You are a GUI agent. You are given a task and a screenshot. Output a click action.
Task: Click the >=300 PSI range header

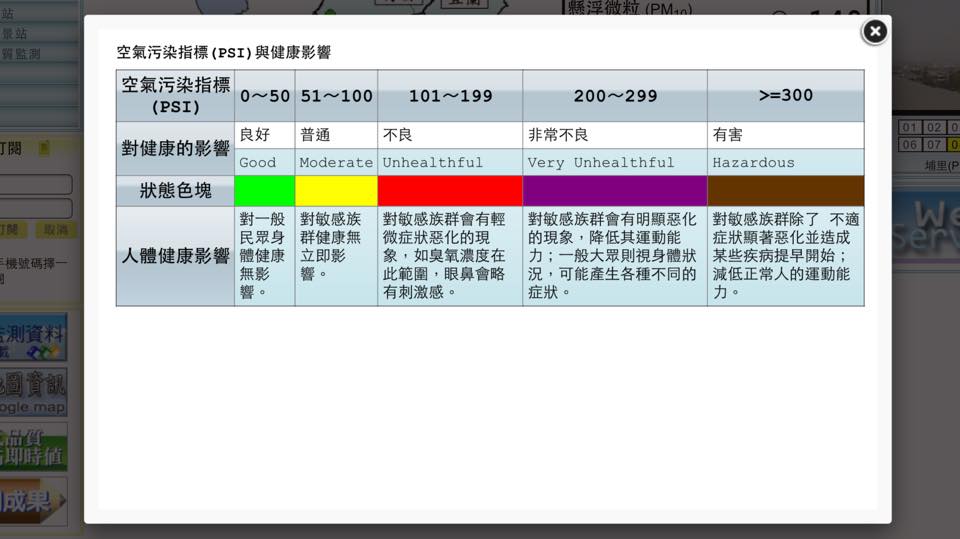785,96
